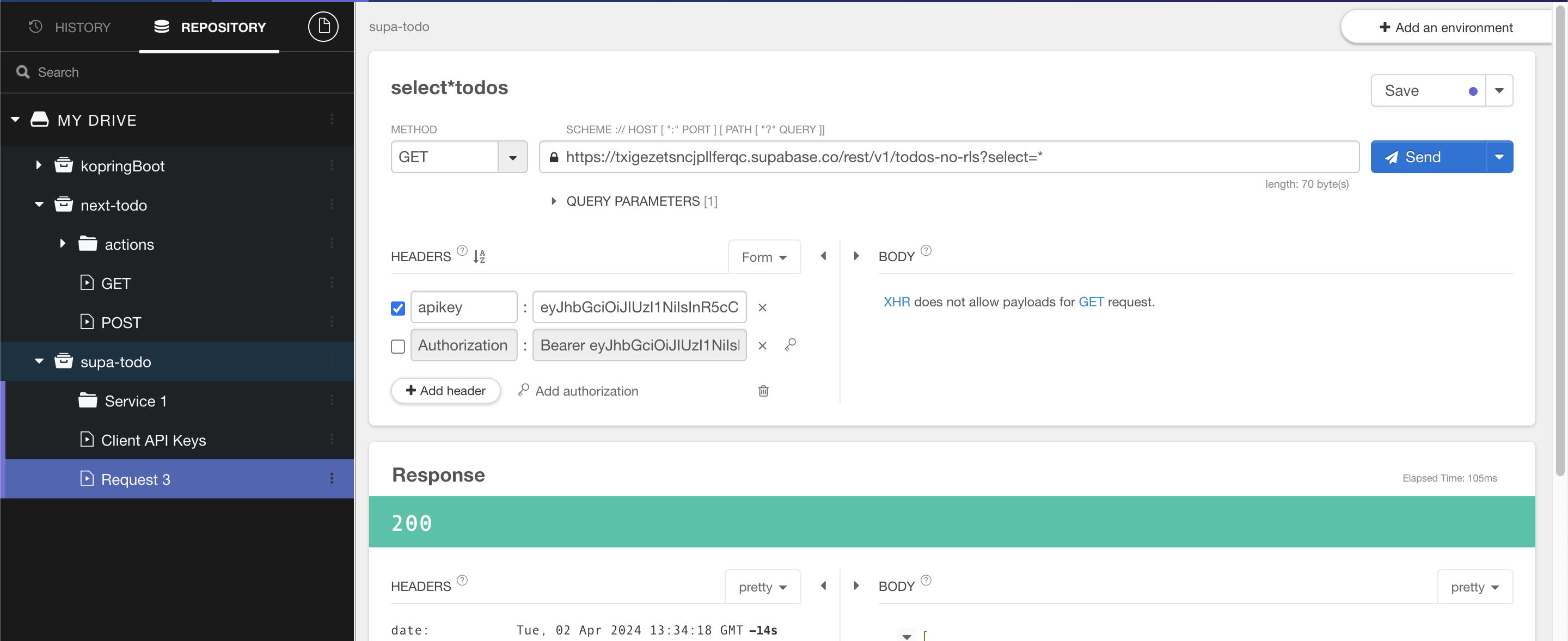The height and width of the screenshot is (641, 1568).
Task: Click the select*todos request title
Action: pyautogui.click(x=449, y=88)
